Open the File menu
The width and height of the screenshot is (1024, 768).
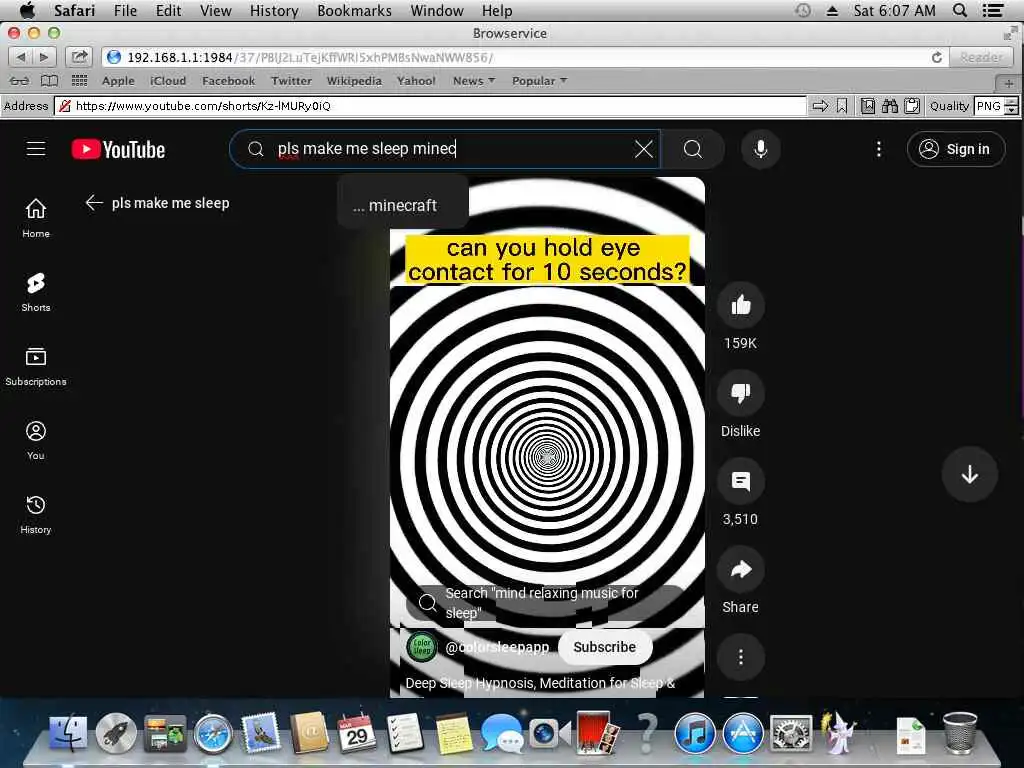click(125, 10)
